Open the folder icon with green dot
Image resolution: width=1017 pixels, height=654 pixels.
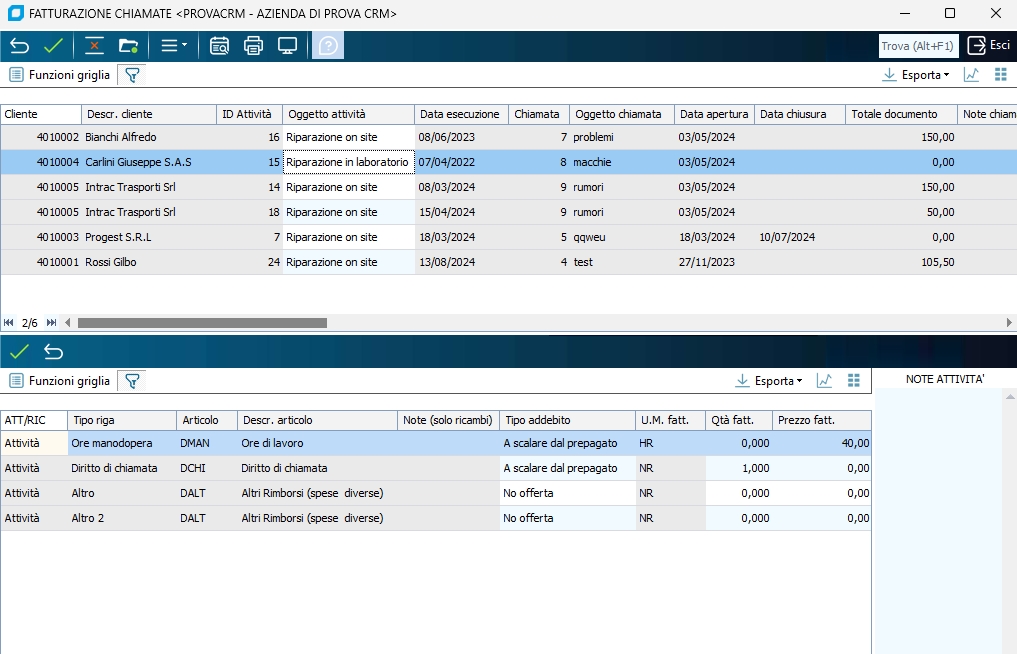(127, 46)
